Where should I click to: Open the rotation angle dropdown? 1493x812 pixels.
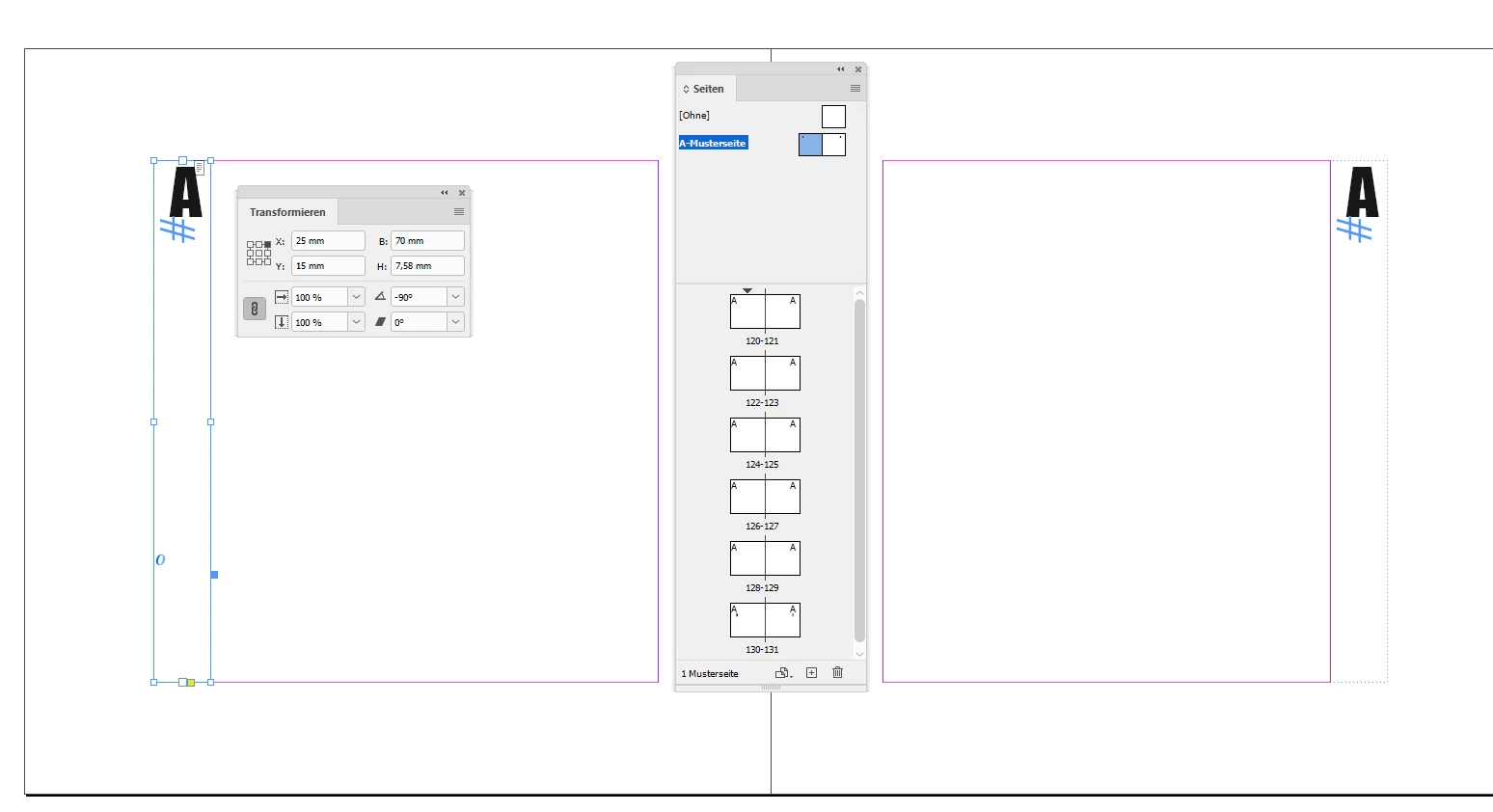pos(456,297)
